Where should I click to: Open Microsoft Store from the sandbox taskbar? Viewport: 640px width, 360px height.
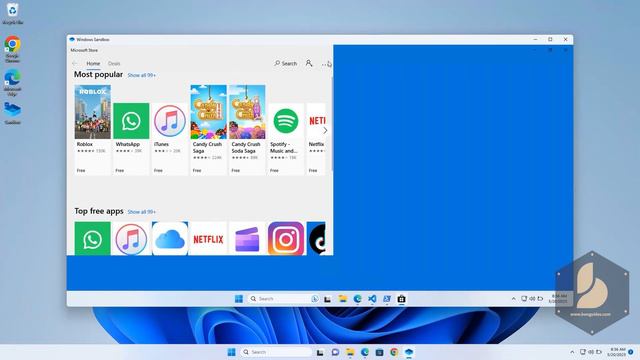click(x=401, y=299)
